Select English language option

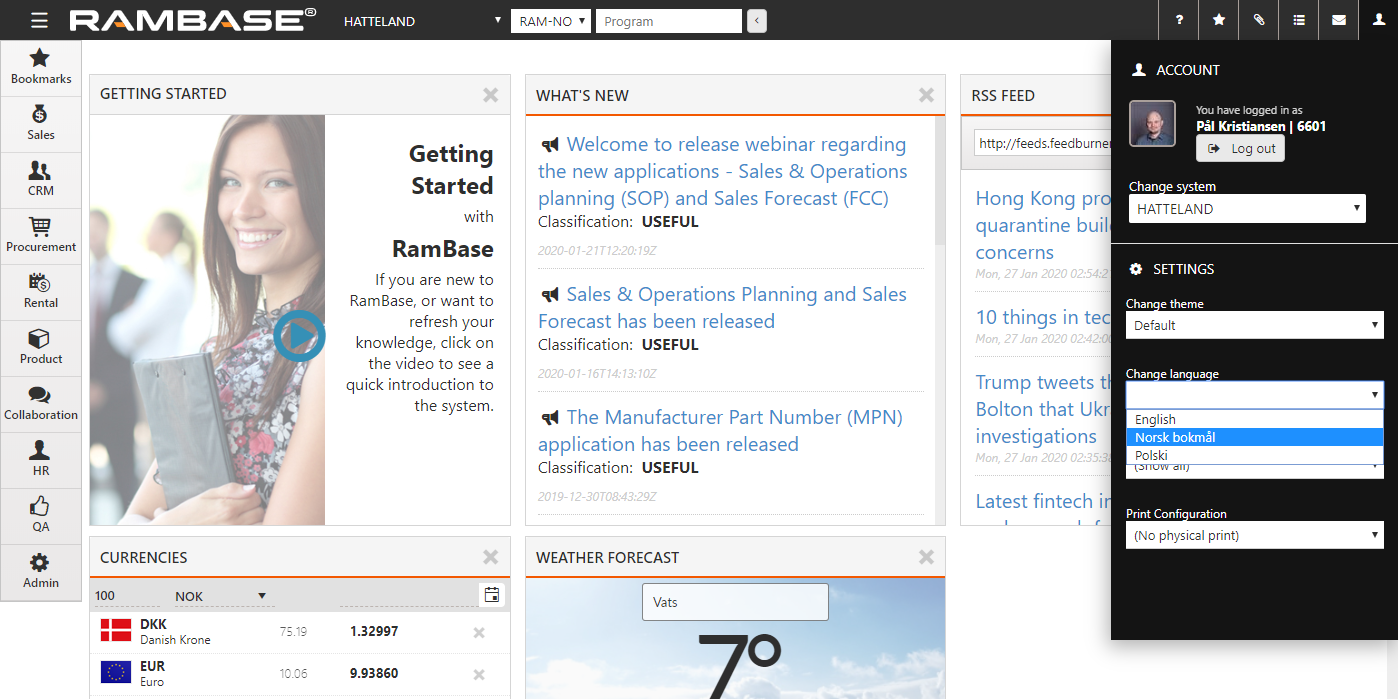pos(1255,420)
